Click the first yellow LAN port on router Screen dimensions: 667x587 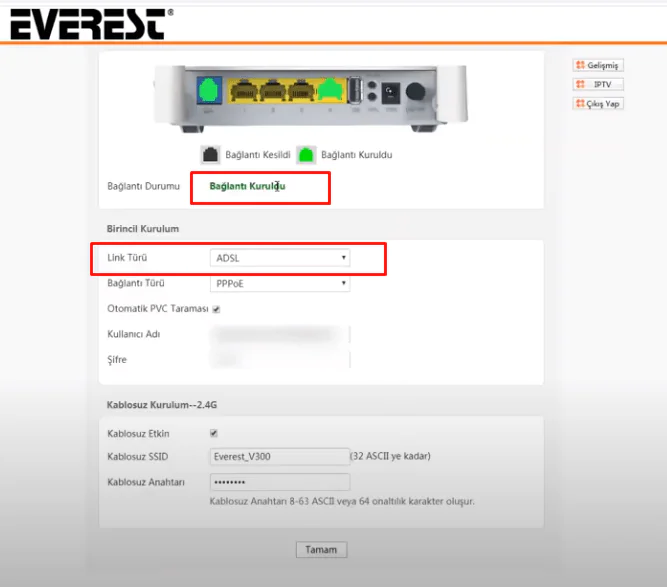[243, 91]
